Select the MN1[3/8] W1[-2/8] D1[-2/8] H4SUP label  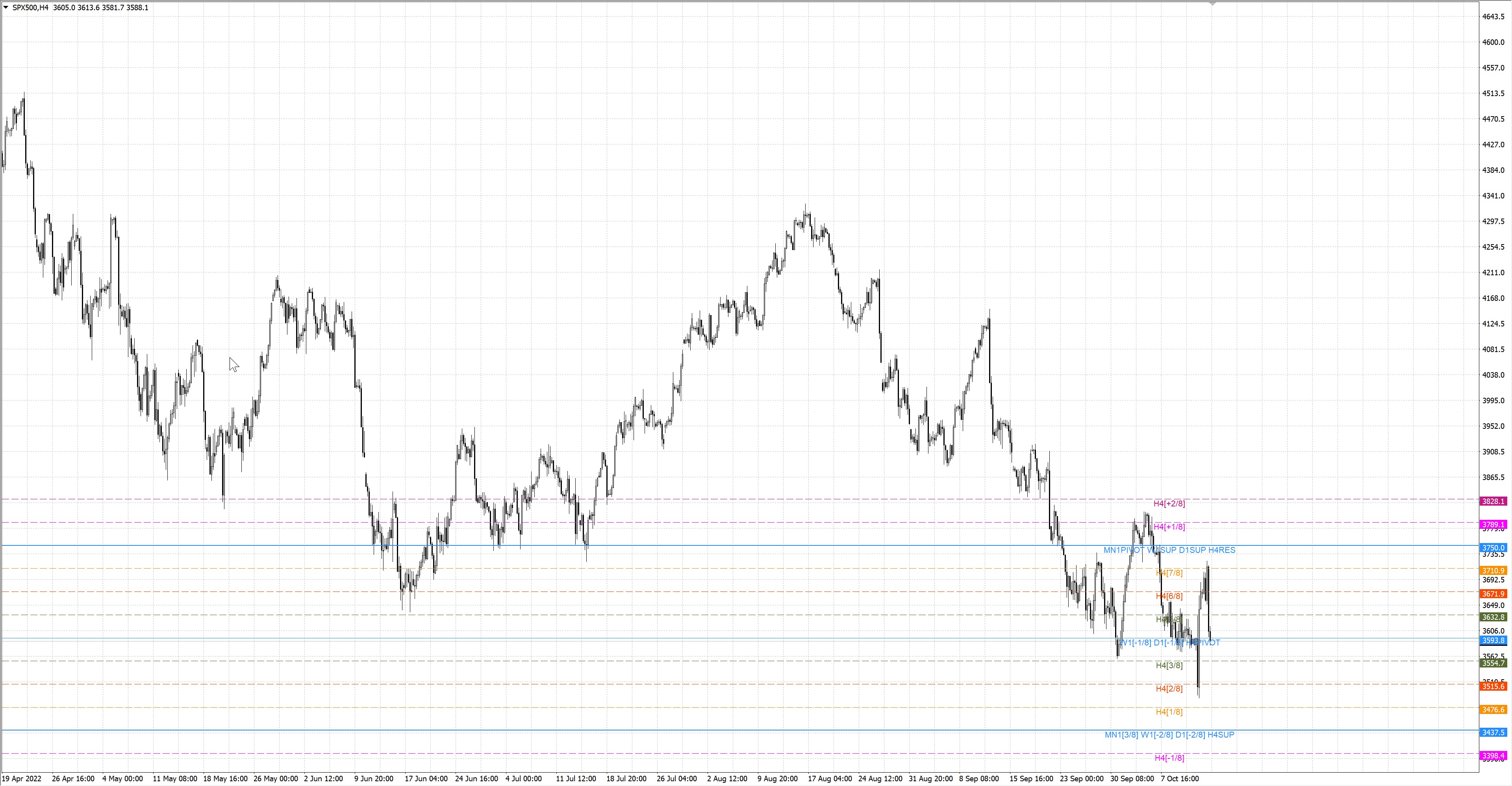(x=1169, y=734)
